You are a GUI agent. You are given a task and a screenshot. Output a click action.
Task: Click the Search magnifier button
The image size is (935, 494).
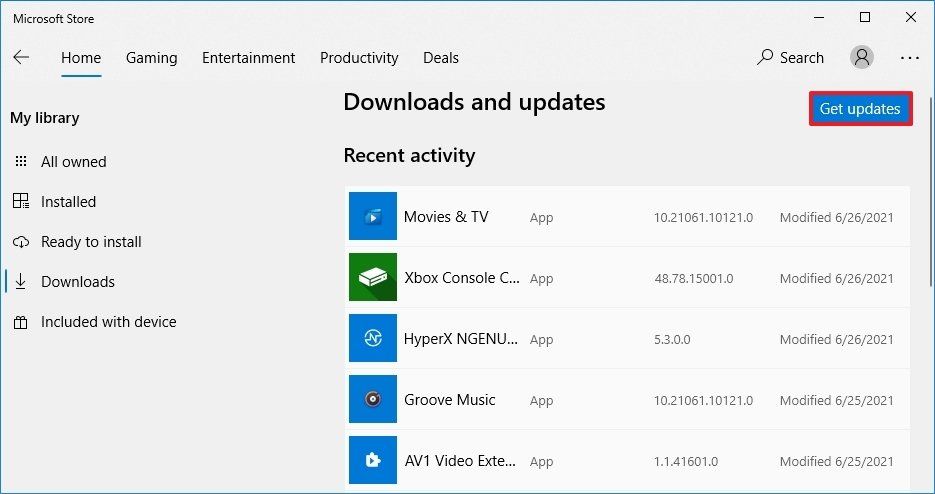[x=790, y=57]
